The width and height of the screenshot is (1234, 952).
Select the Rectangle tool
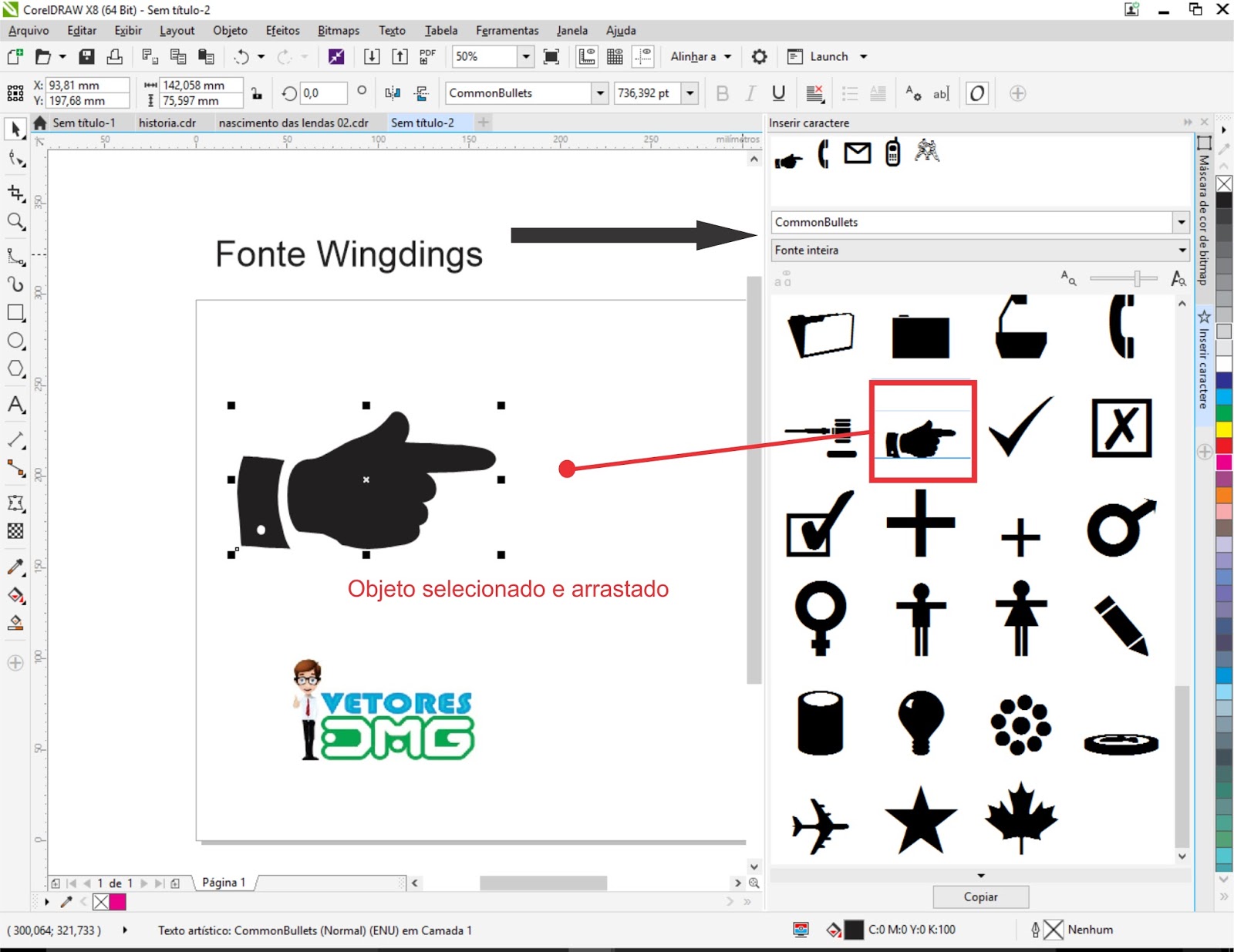[15, 313]
